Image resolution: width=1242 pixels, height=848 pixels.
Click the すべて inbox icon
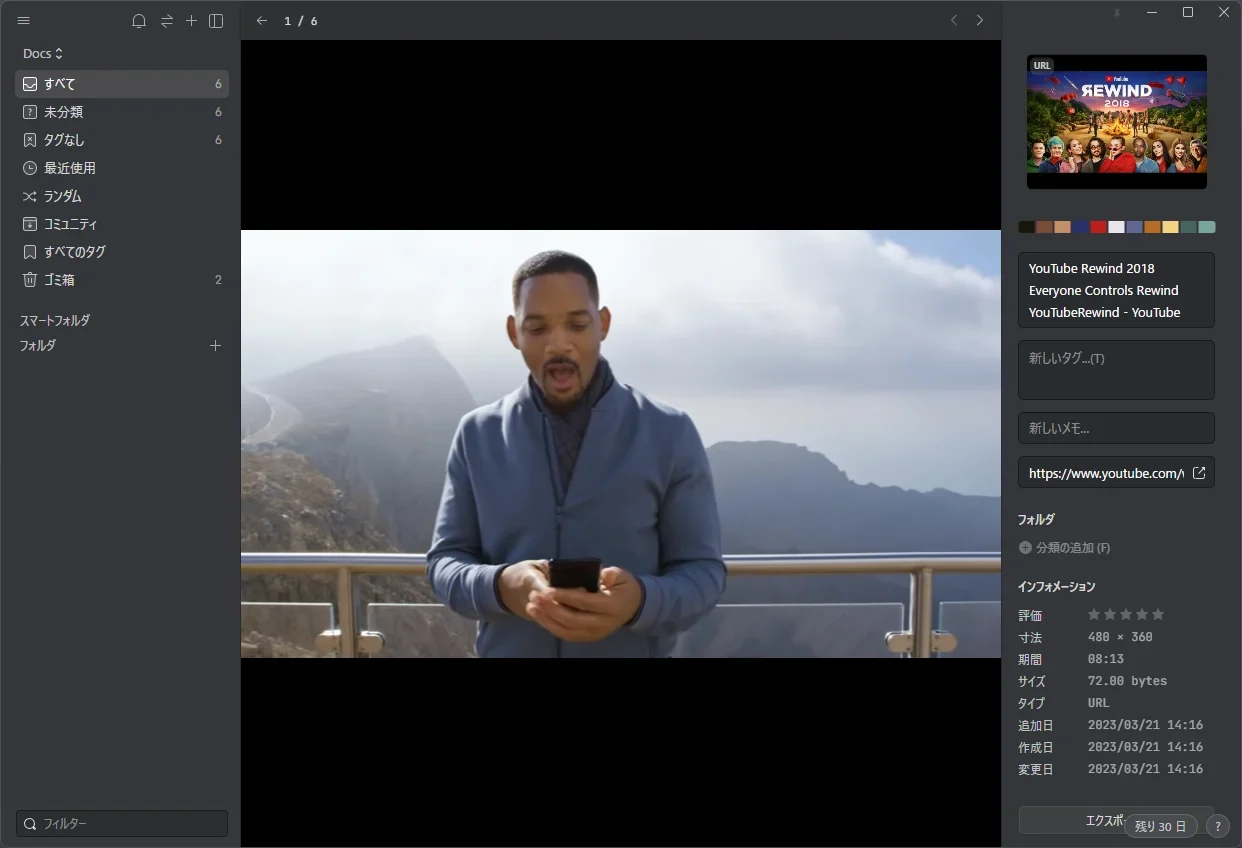pyautogui.click(x=30, y=84)
